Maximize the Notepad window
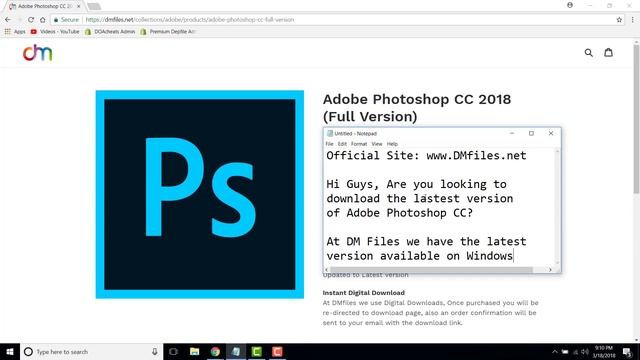This screenshot has height=360, width=640. [531, 133]
